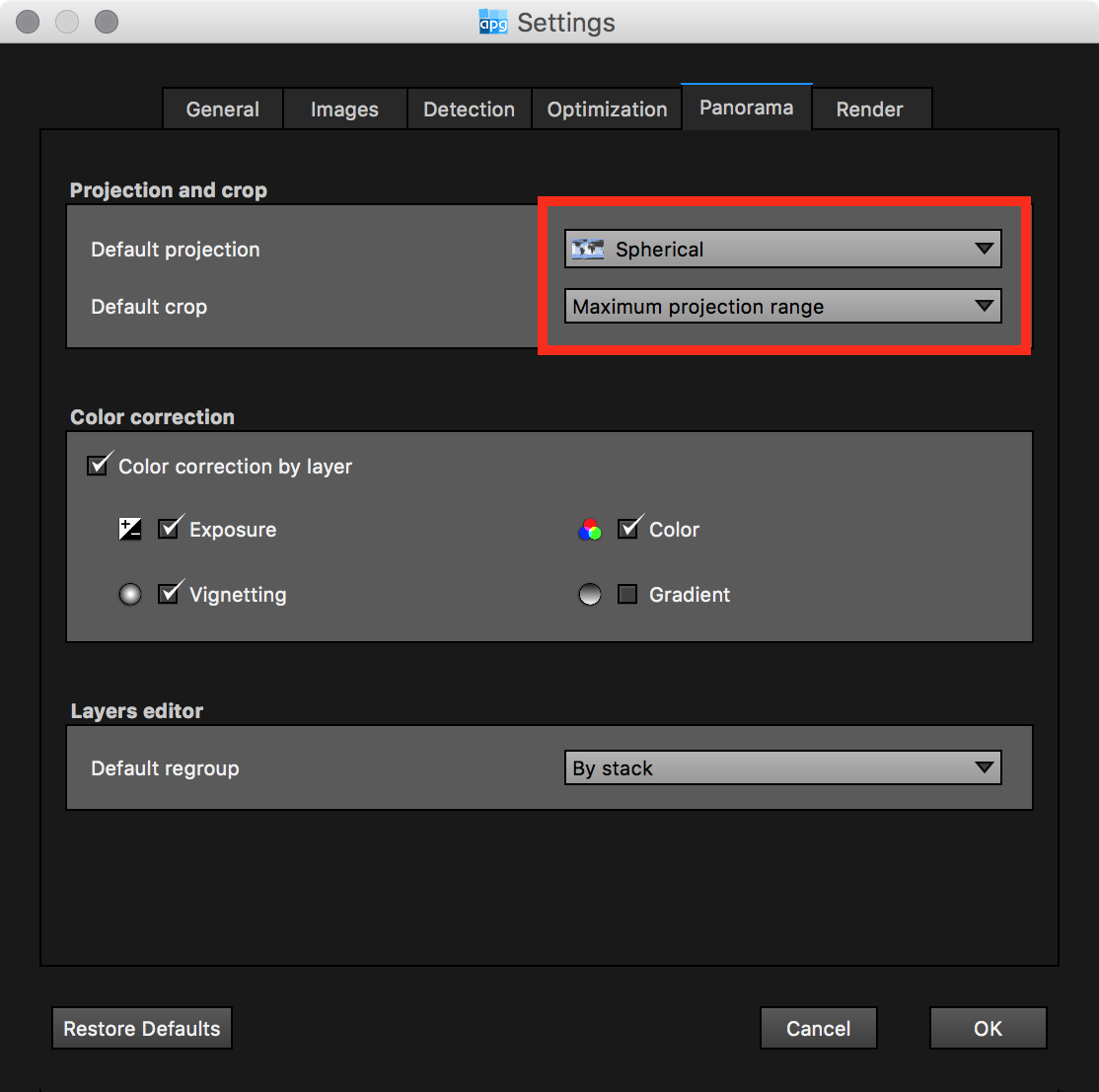Click the Layers editor heading
This screenshot has height=1092, width=1099.
[137, 710]
